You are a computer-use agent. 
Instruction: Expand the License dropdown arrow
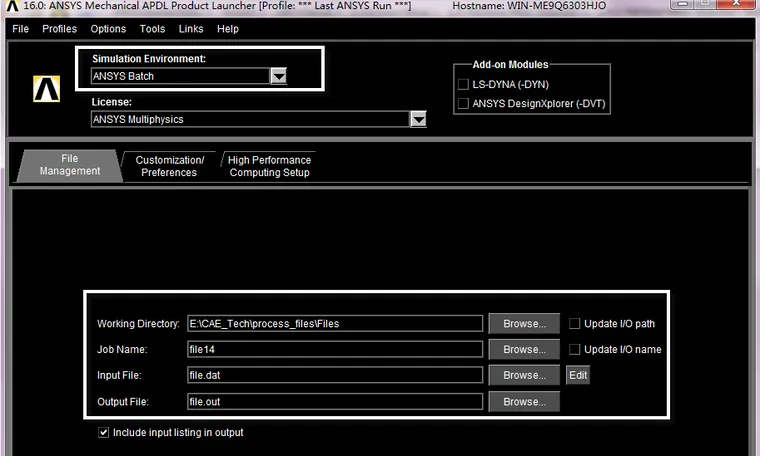click(x=418, y=119)
